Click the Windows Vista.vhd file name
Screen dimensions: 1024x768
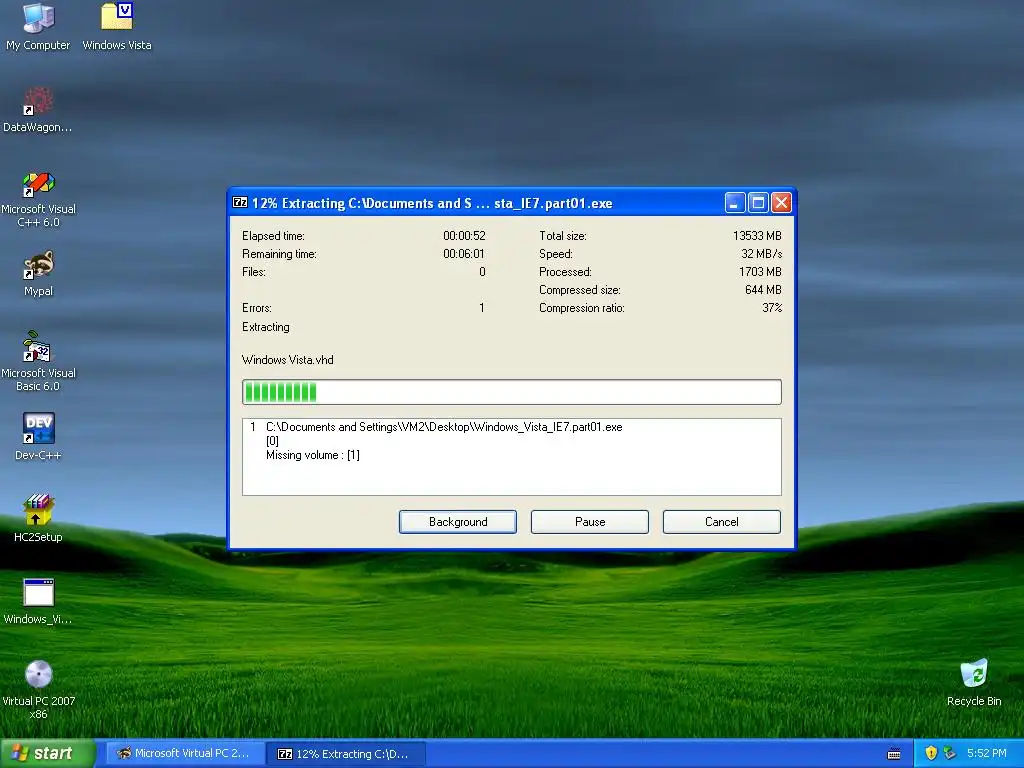287,360
